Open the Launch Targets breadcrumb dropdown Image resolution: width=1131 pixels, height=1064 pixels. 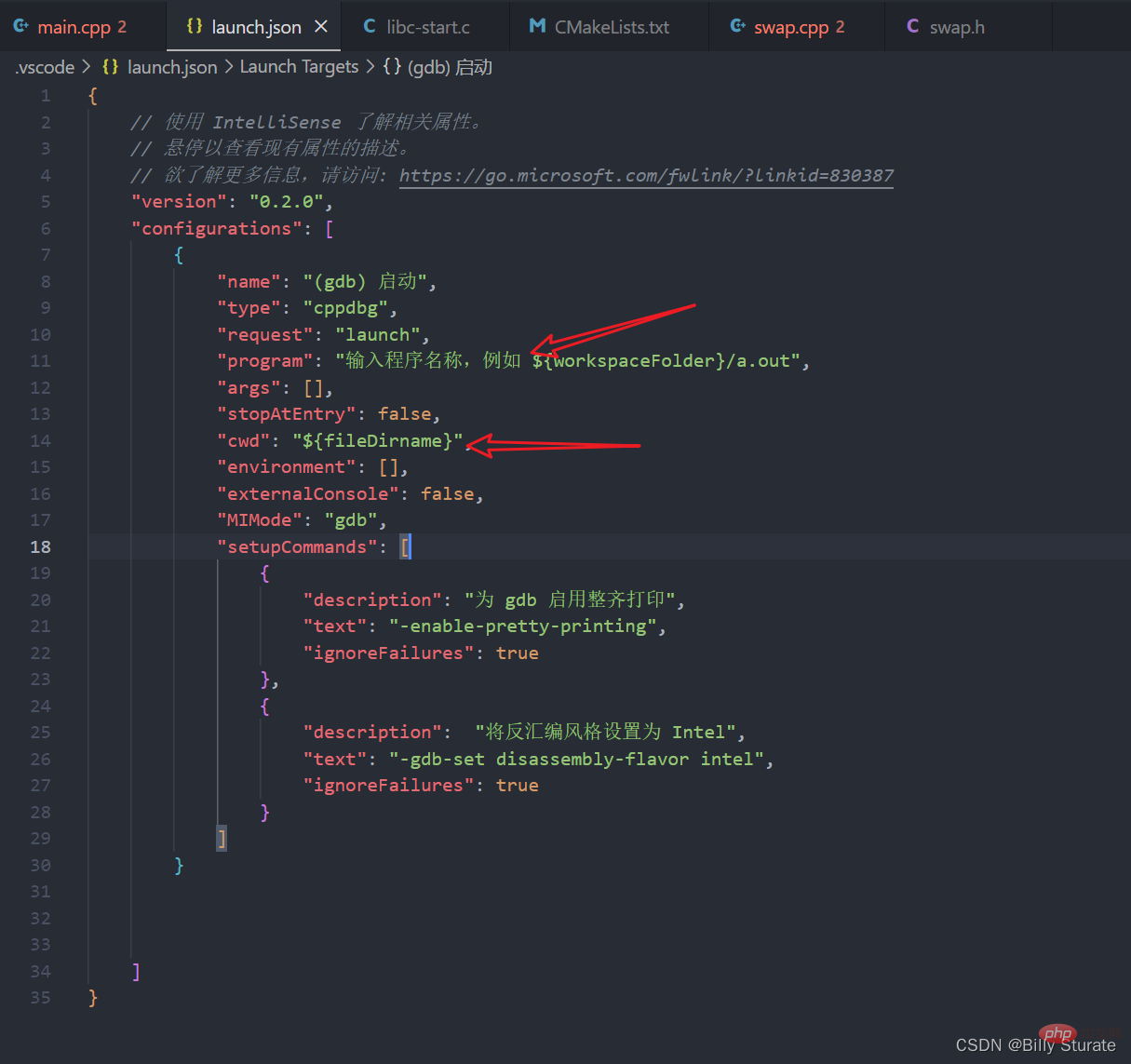coord(299,67)
